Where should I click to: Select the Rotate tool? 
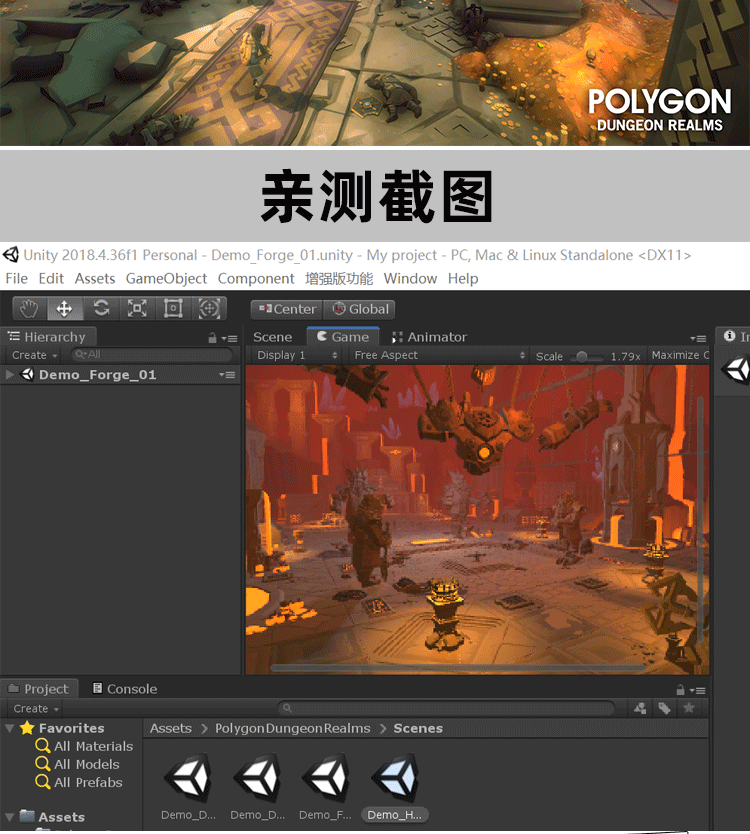pos(101,308)
